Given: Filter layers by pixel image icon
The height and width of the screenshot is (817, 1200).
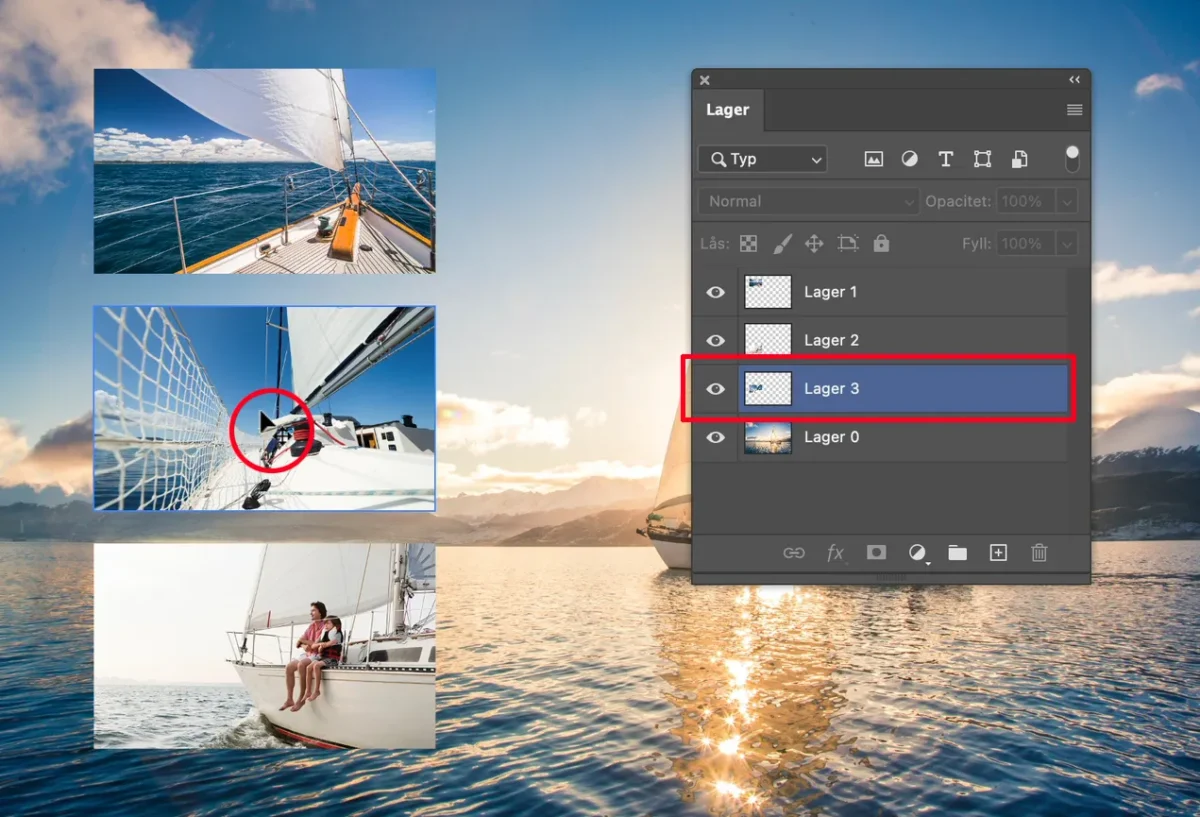Looking at the screenshot, I should (x=874, y=159).
